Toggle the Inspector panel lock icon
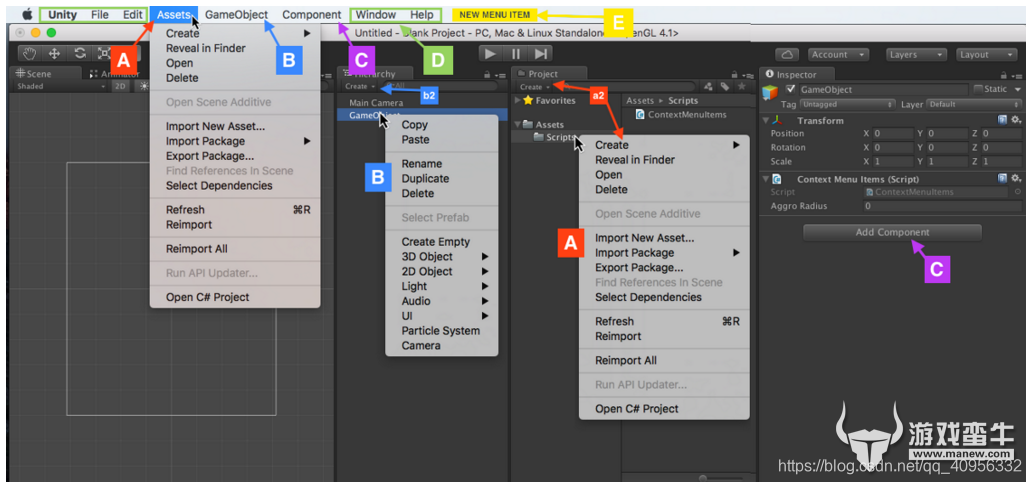 click(x=1002, y=76)
